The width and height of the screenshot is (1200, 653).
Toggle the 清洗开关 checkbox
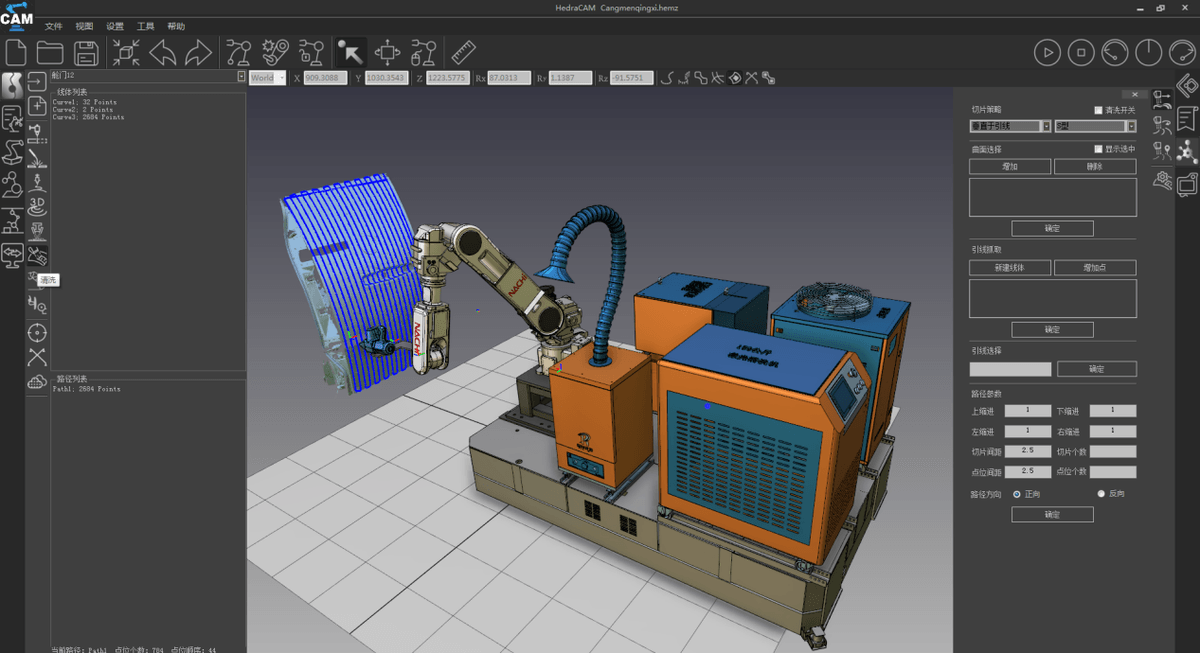(1098, 110)
